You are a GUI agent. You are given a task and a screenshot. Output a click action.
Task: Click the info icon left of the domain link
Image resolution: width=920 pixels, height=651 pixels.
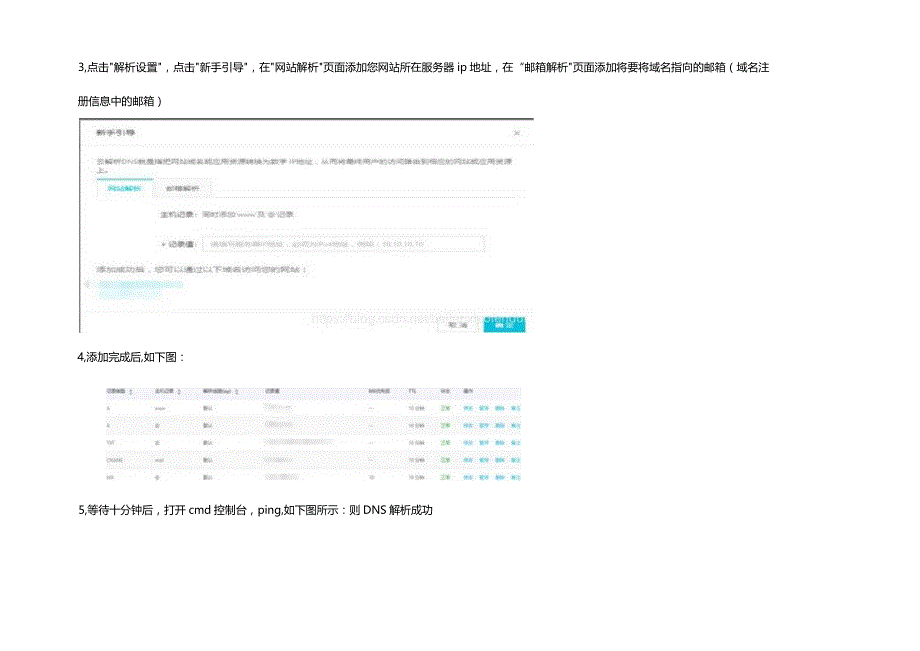[x=85, y=285]
